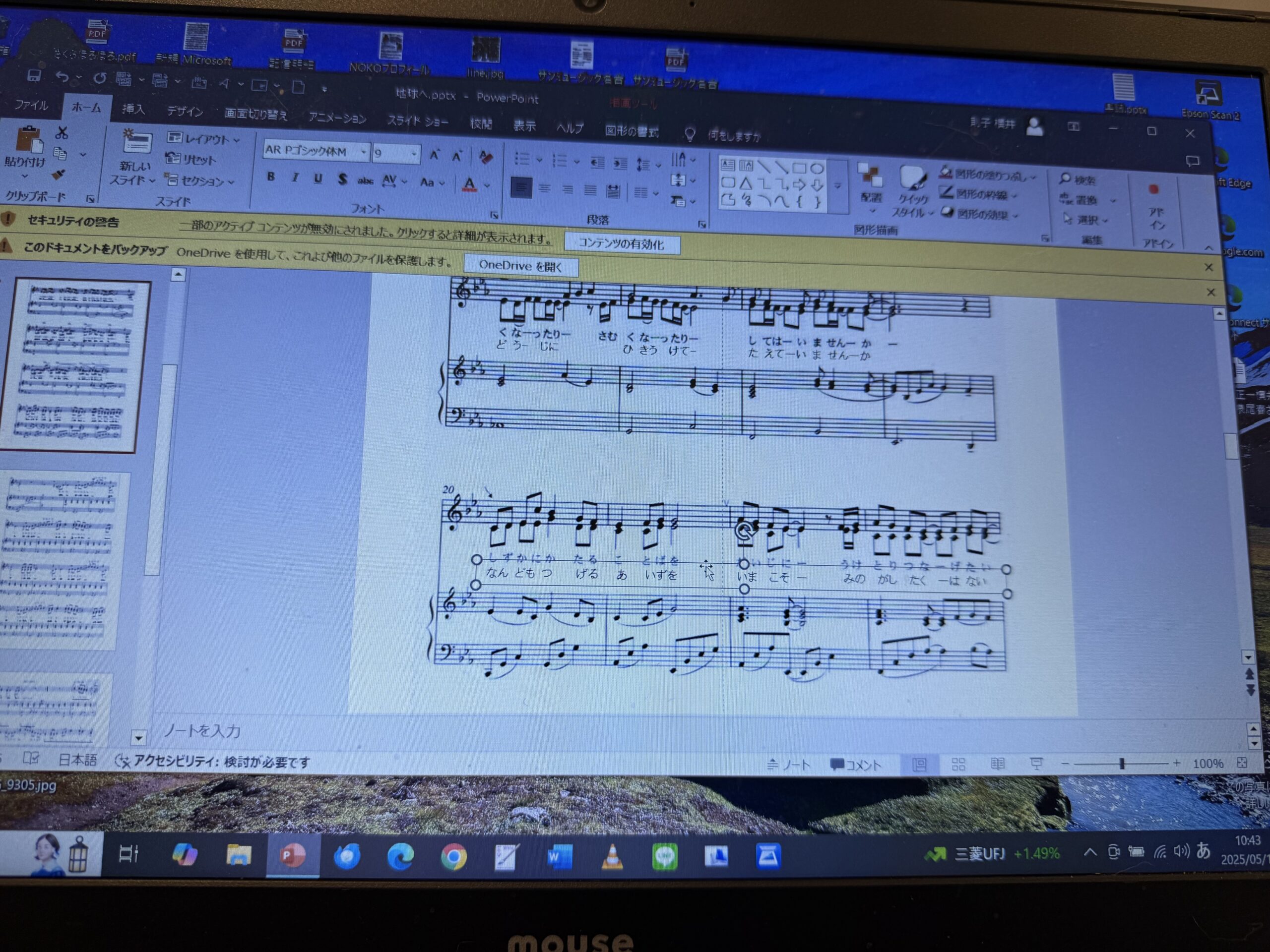Select the oval shape in shapes gallery
Viewport: 1270px width, 952px height.
pos(817,169)
